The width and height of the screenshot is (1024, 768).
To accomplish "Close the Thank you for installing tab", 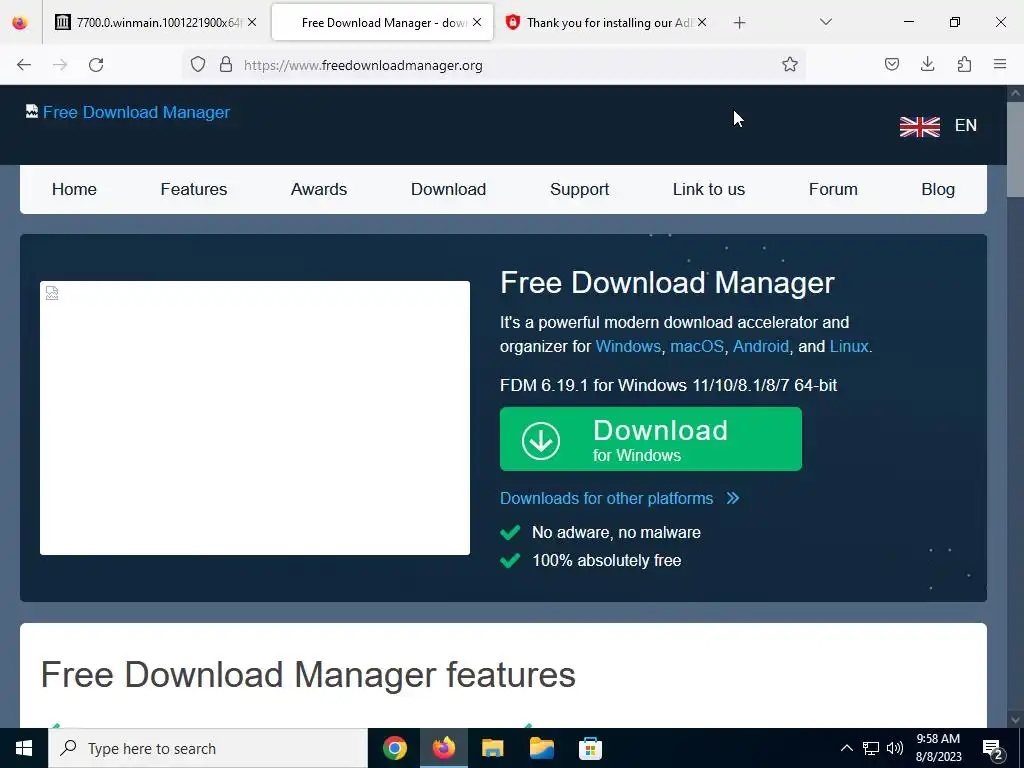I will coord(701,22).
